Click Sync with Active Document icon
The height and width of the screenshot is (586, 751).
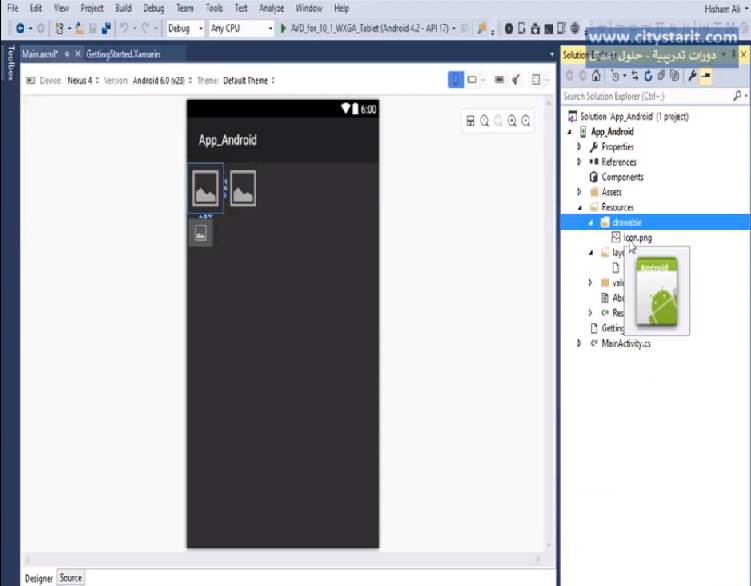click(635, 76)
